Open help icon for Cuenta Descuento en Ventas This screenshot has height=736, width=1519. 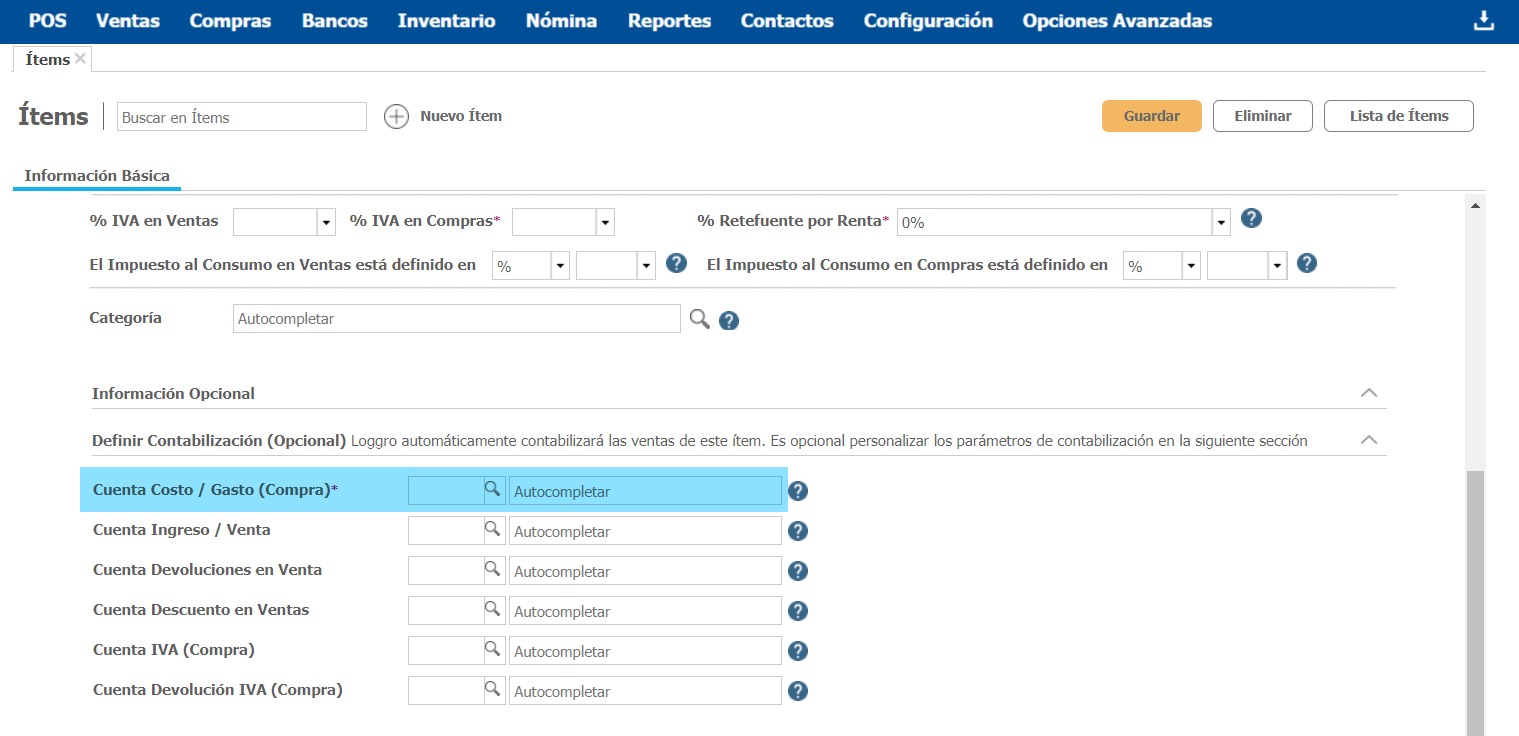pos(798,611)
